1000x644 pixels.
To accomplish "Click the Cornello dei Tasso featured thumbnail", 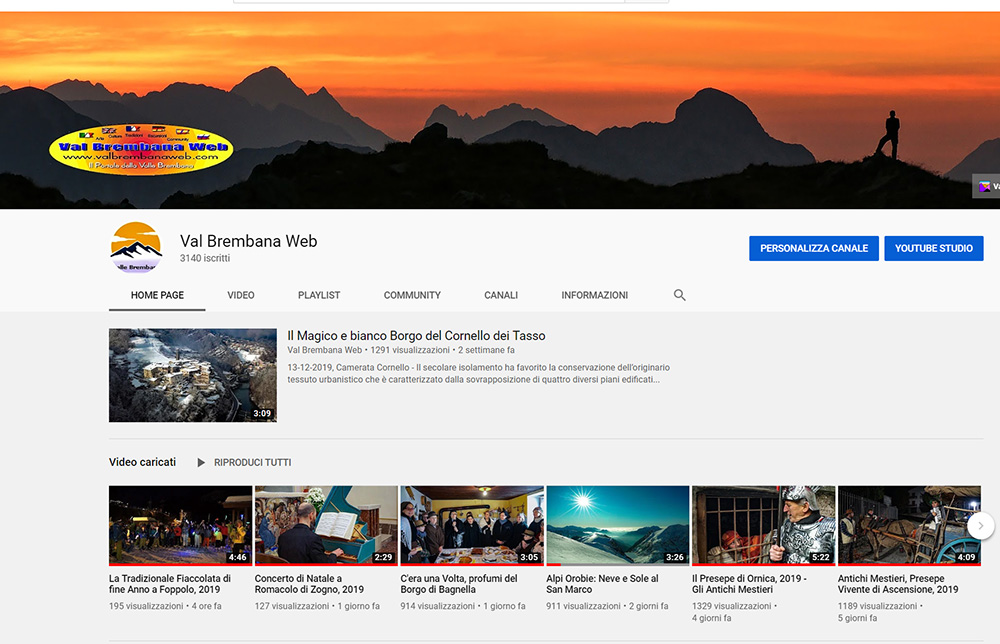I will point(193,375).
